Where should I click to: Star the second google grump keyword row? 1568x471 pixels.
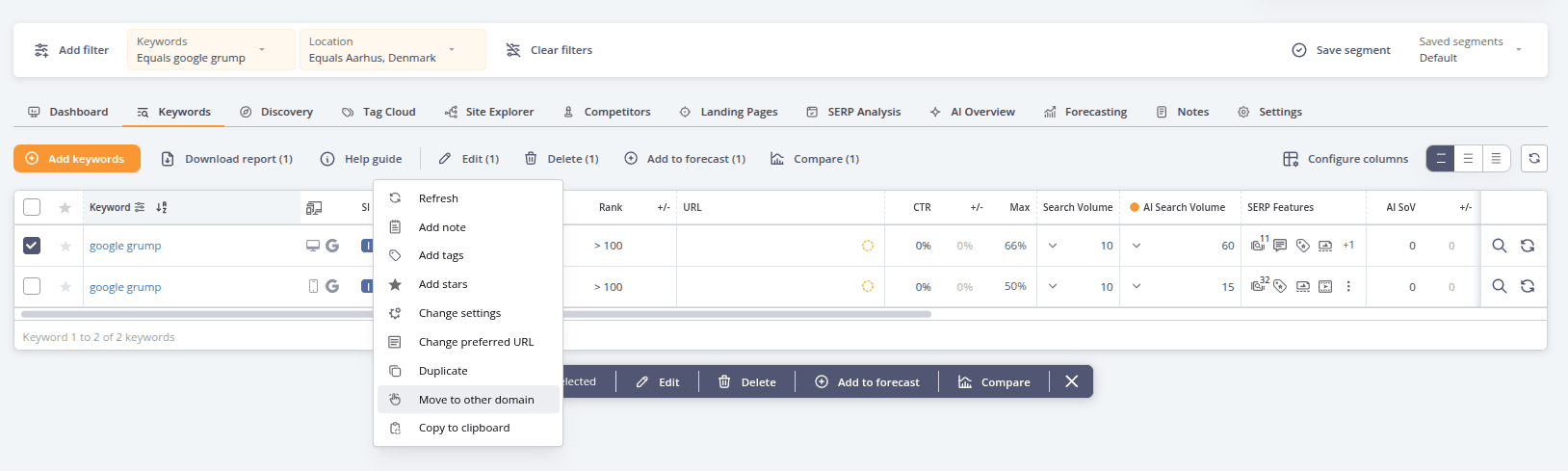click(65, 286)
